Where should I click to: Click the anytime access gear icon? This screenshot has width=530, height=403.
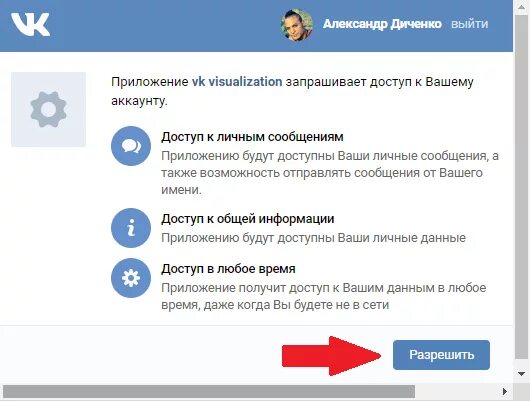pyautogui.click(x=131, y=278)
